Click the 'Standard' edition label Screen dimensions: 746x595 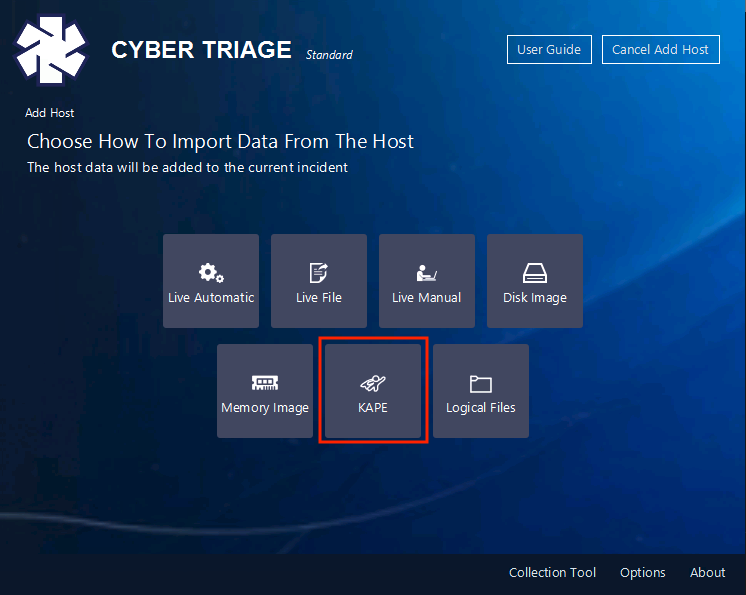tap(329, 55)
